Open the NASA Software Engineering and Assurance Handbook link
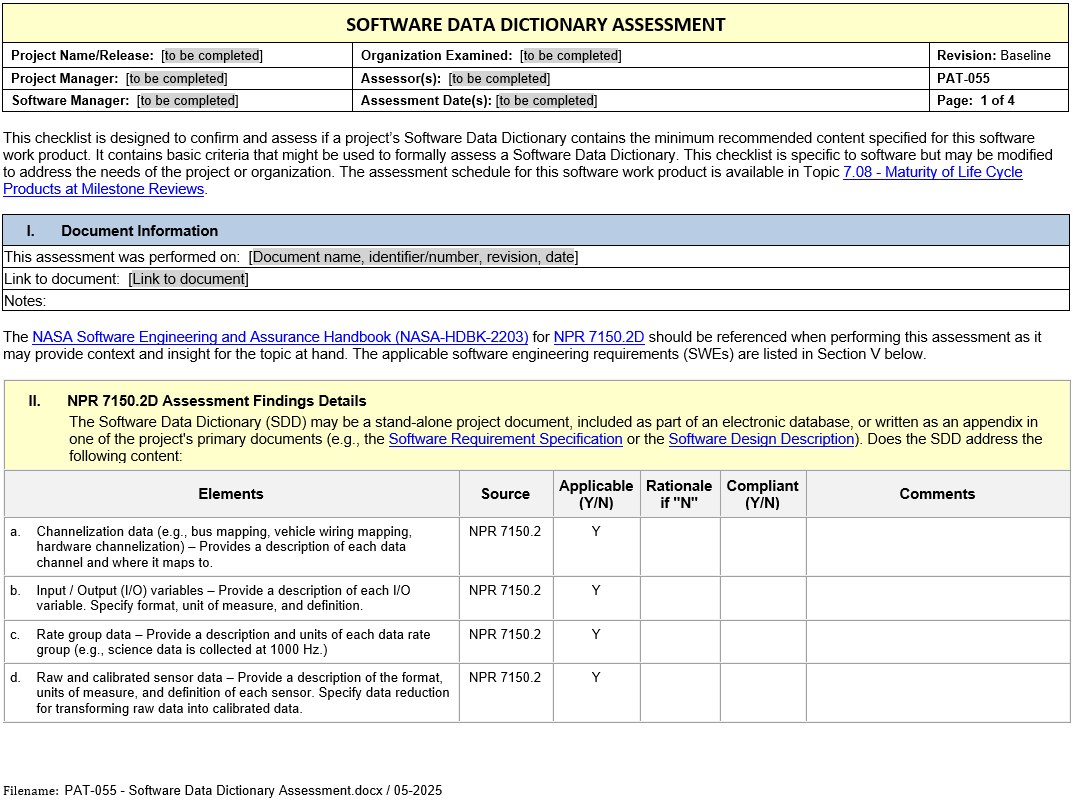1073x800 pixels. (280, 337)
